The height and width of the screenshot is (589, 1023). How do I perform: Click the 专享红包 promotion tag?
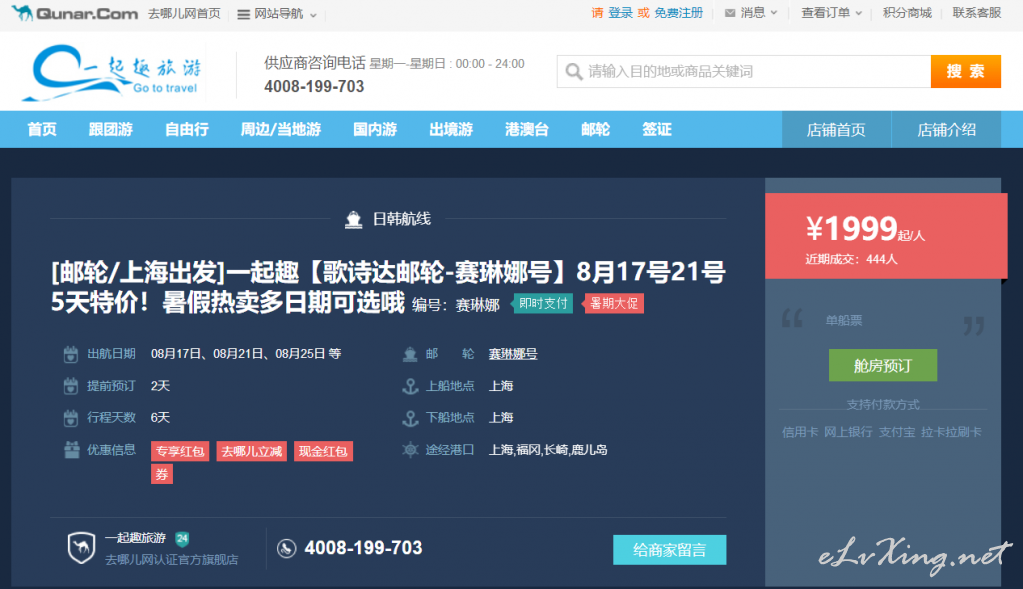click(180, 451)
